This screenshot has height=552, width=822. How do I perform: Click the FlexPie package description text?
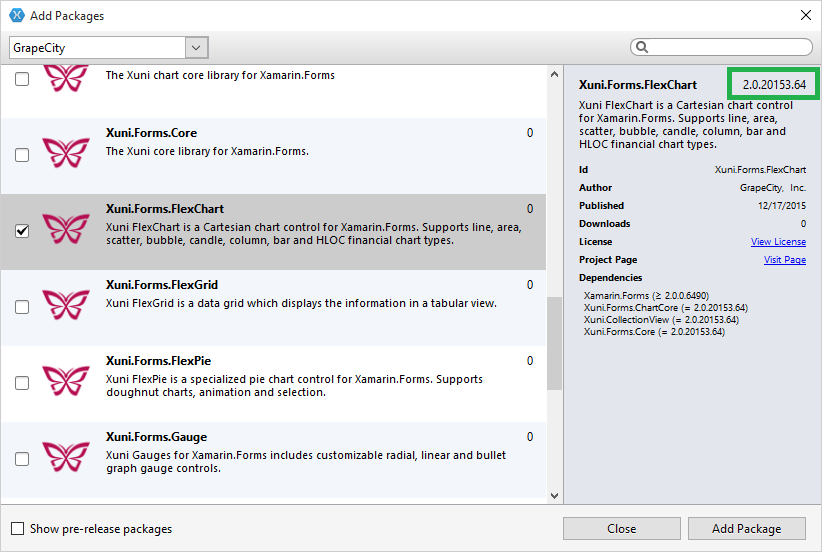click(x=294, y=385)
